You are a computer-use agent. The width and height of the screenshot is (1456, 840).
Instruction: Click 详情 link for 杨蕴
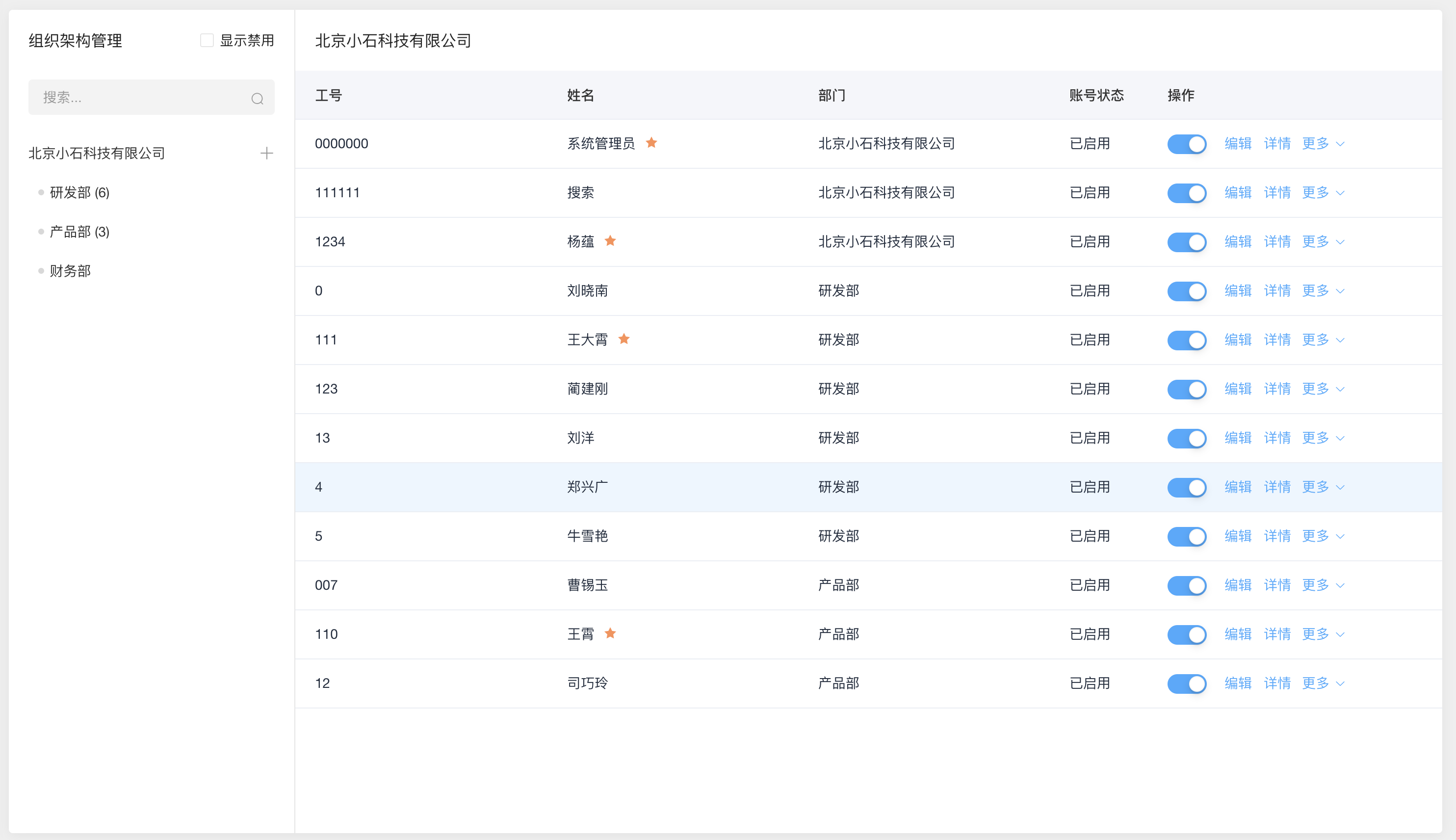[x=1277, y=242]
